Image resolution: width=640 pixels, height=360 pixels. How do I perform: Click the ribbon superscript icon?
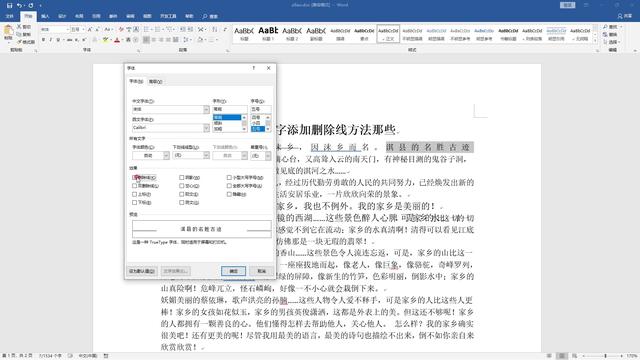tap(84, 40)
